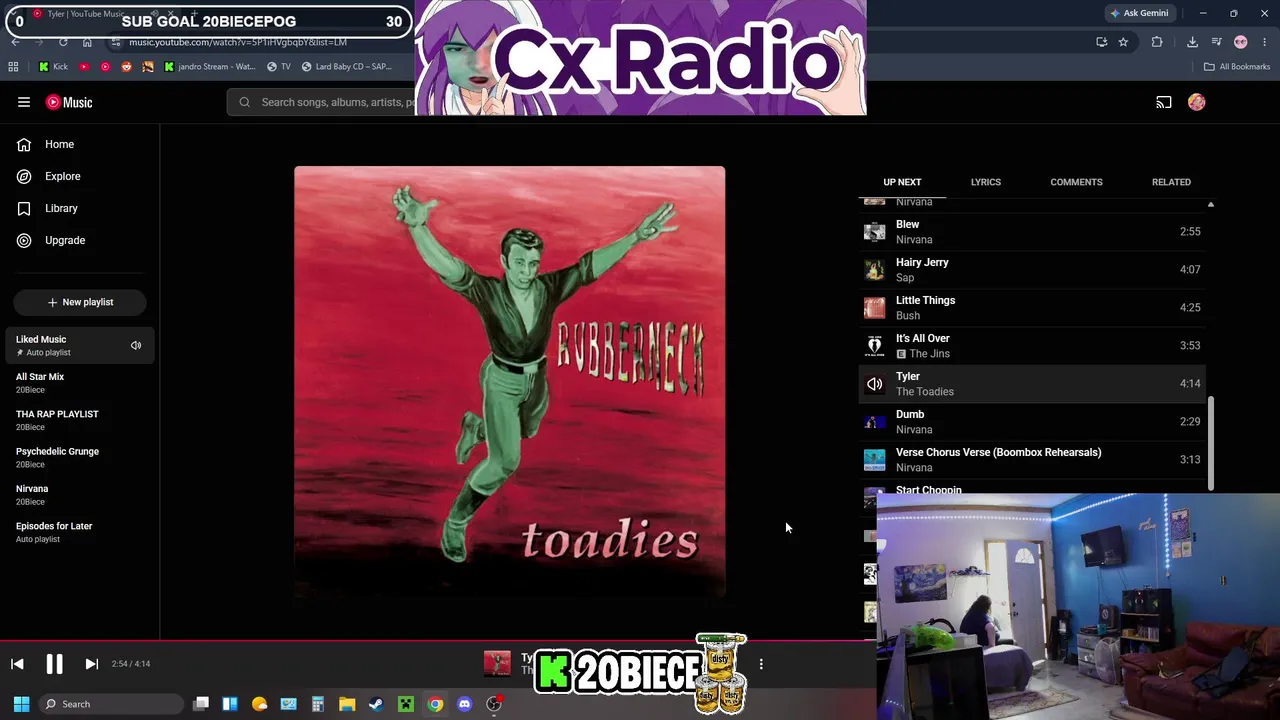This screenshot has height=720, width=1280.
Task: Switch to the RELATED tab
Action: pyautogui.click(x=1171, y=182)
